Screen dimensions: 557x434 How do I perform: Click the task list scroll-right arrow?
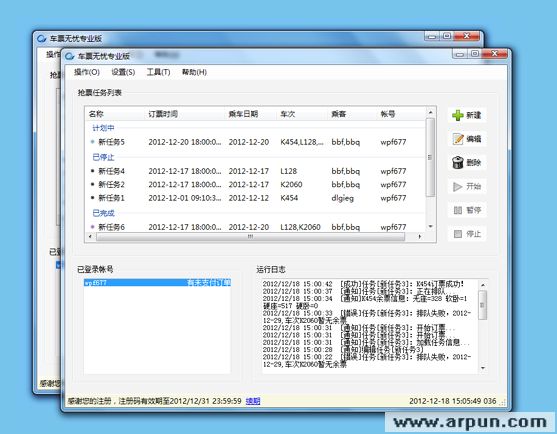coord(420,237)
